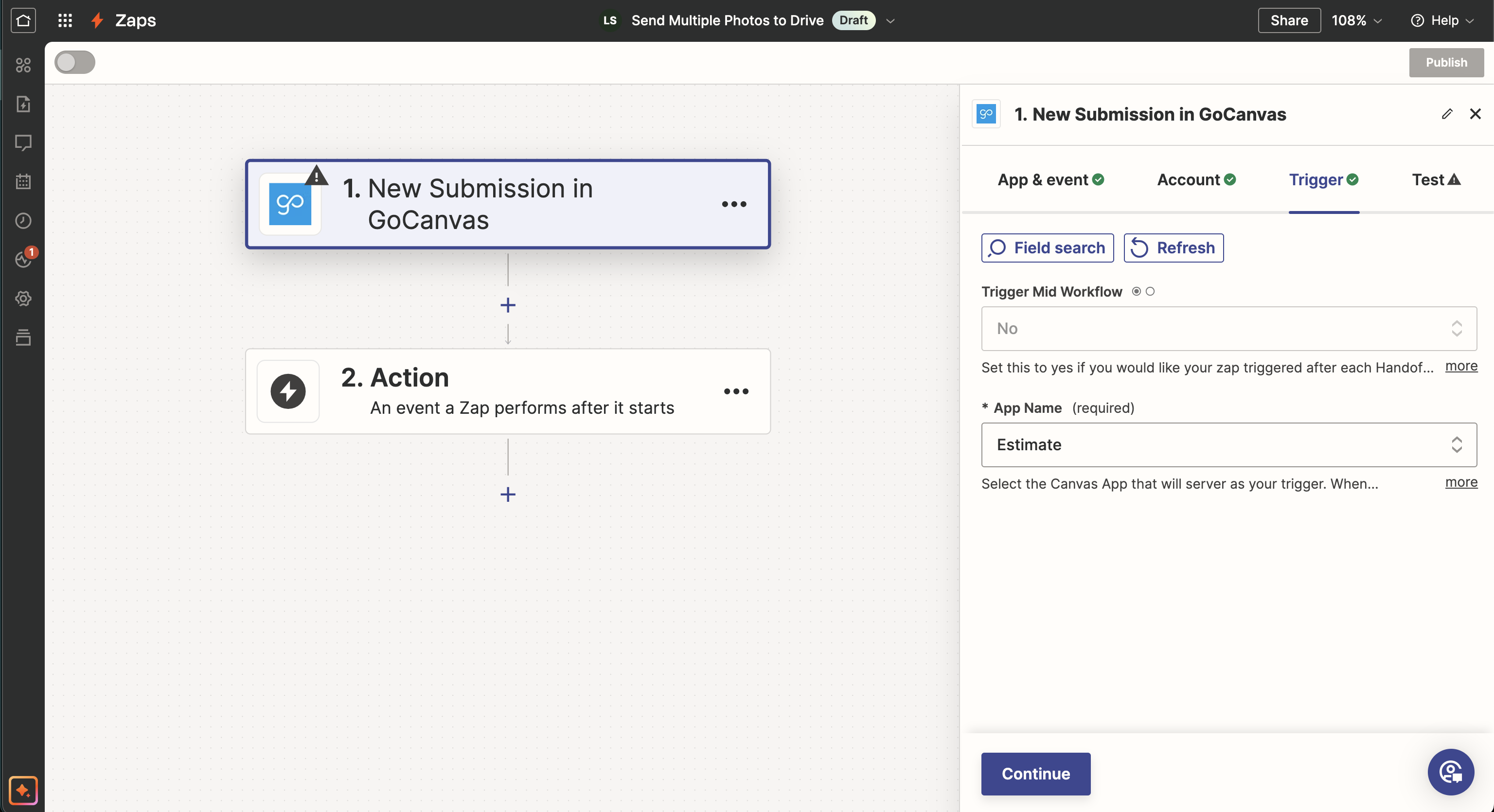Add a step between trigger and action
Image resolution: width=1494 pixels, height=812 pixels.
(508, 305)
